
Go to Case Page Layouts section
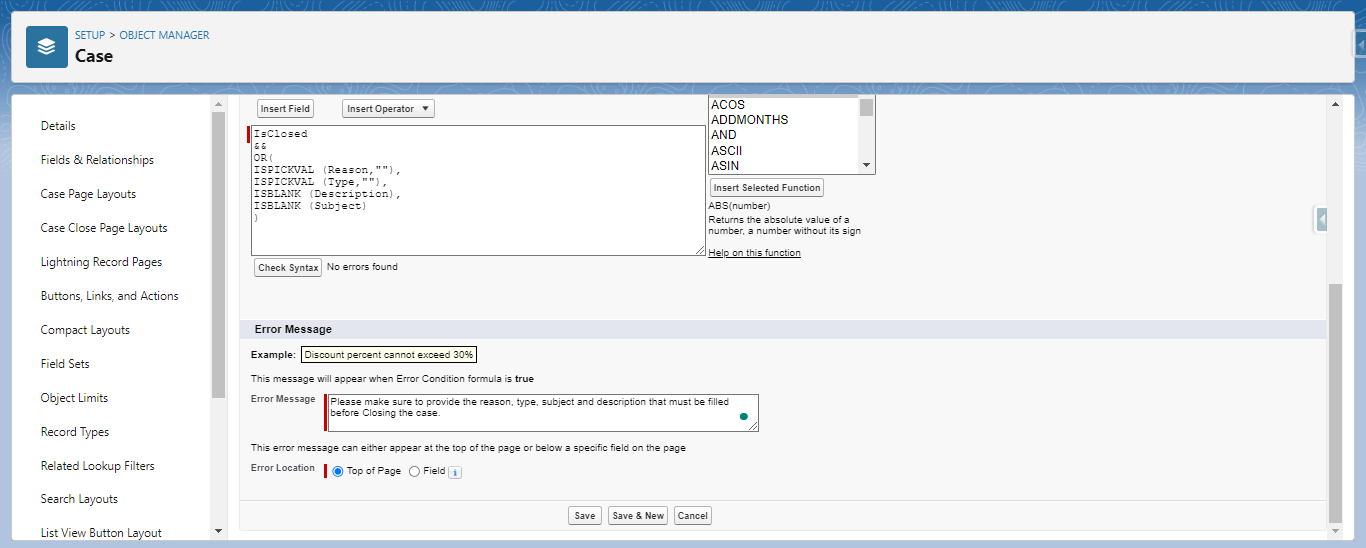point(88,194)
